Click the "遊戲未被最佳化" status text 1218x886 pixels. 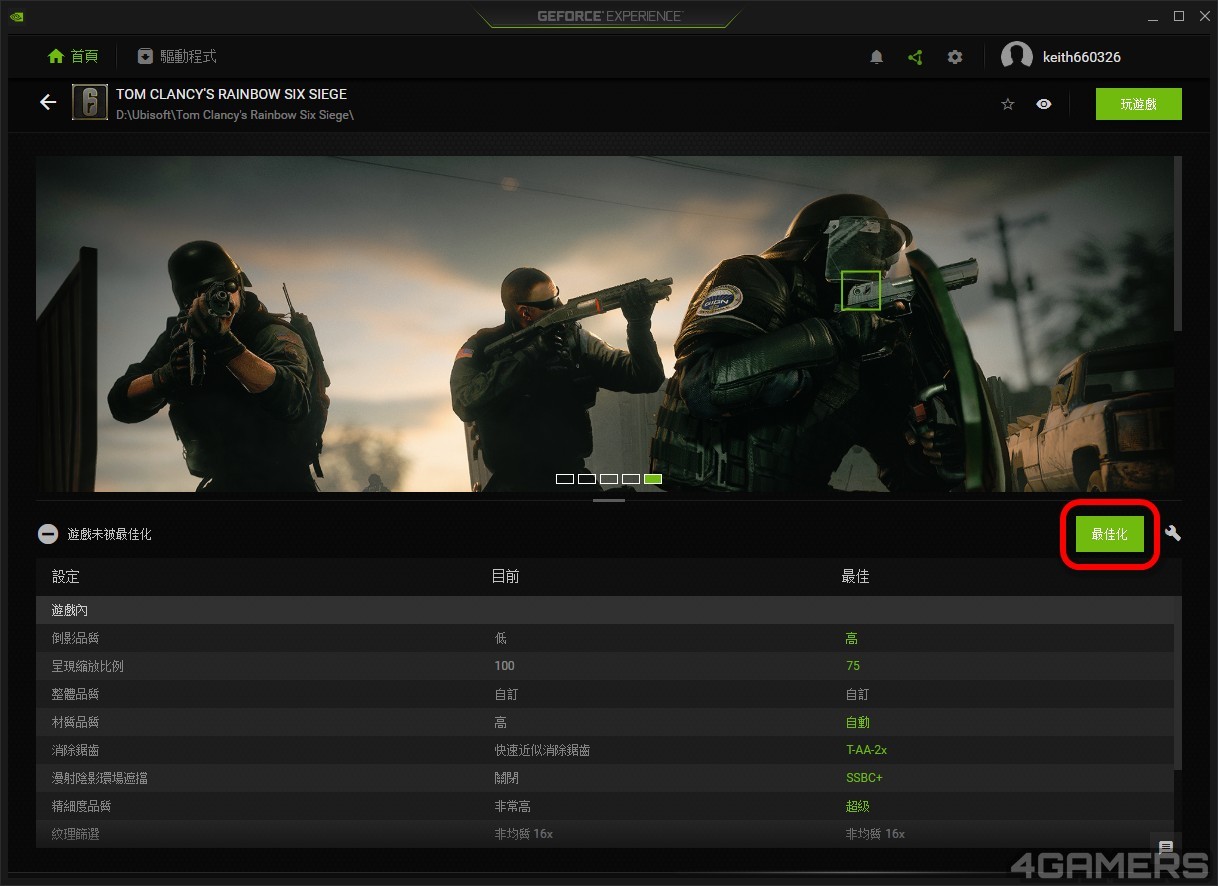point(110,534)
